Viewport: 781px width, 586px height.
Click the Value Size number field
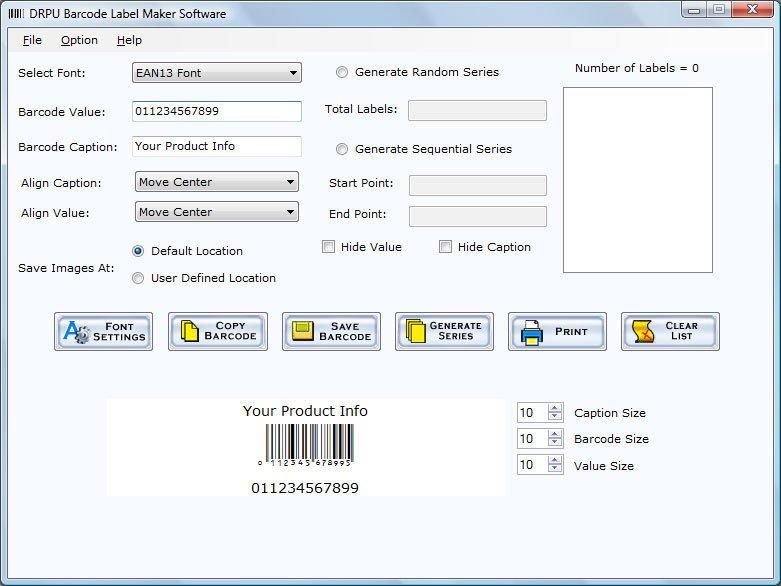532,465
